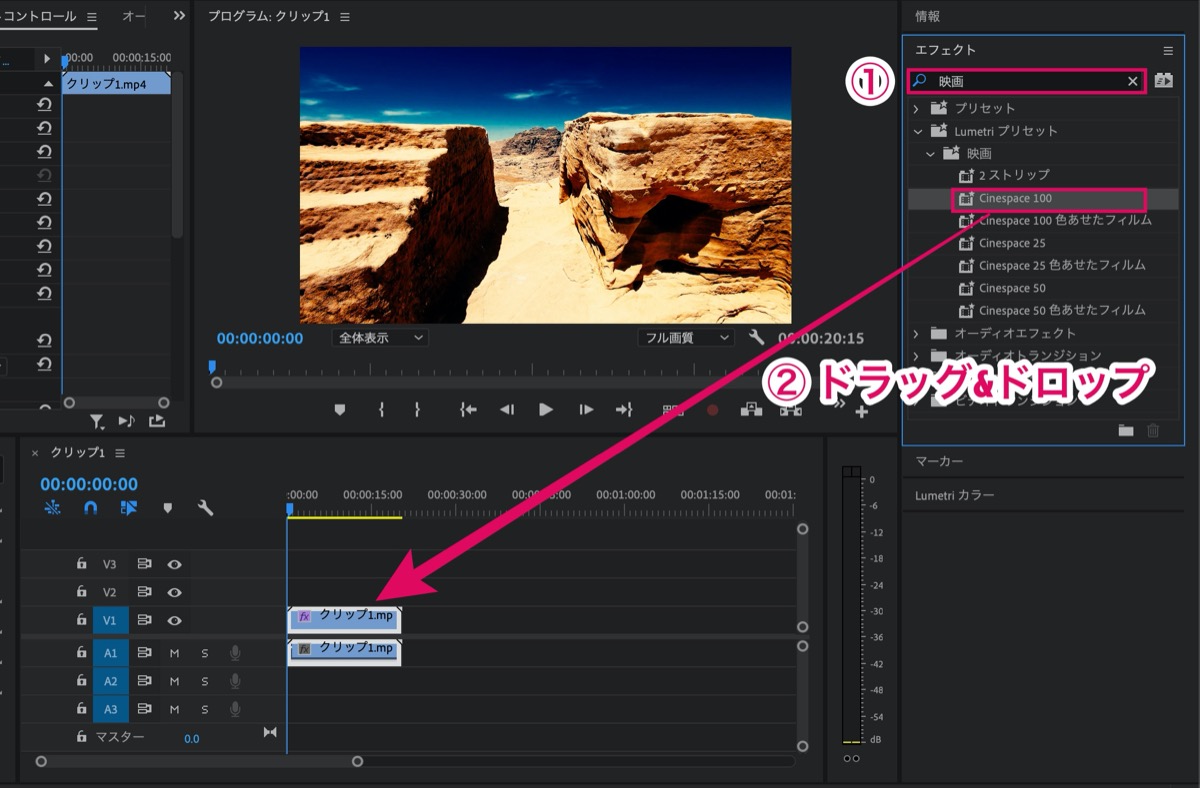Step back one frame

pyautogui.click(x=507, y=410)
